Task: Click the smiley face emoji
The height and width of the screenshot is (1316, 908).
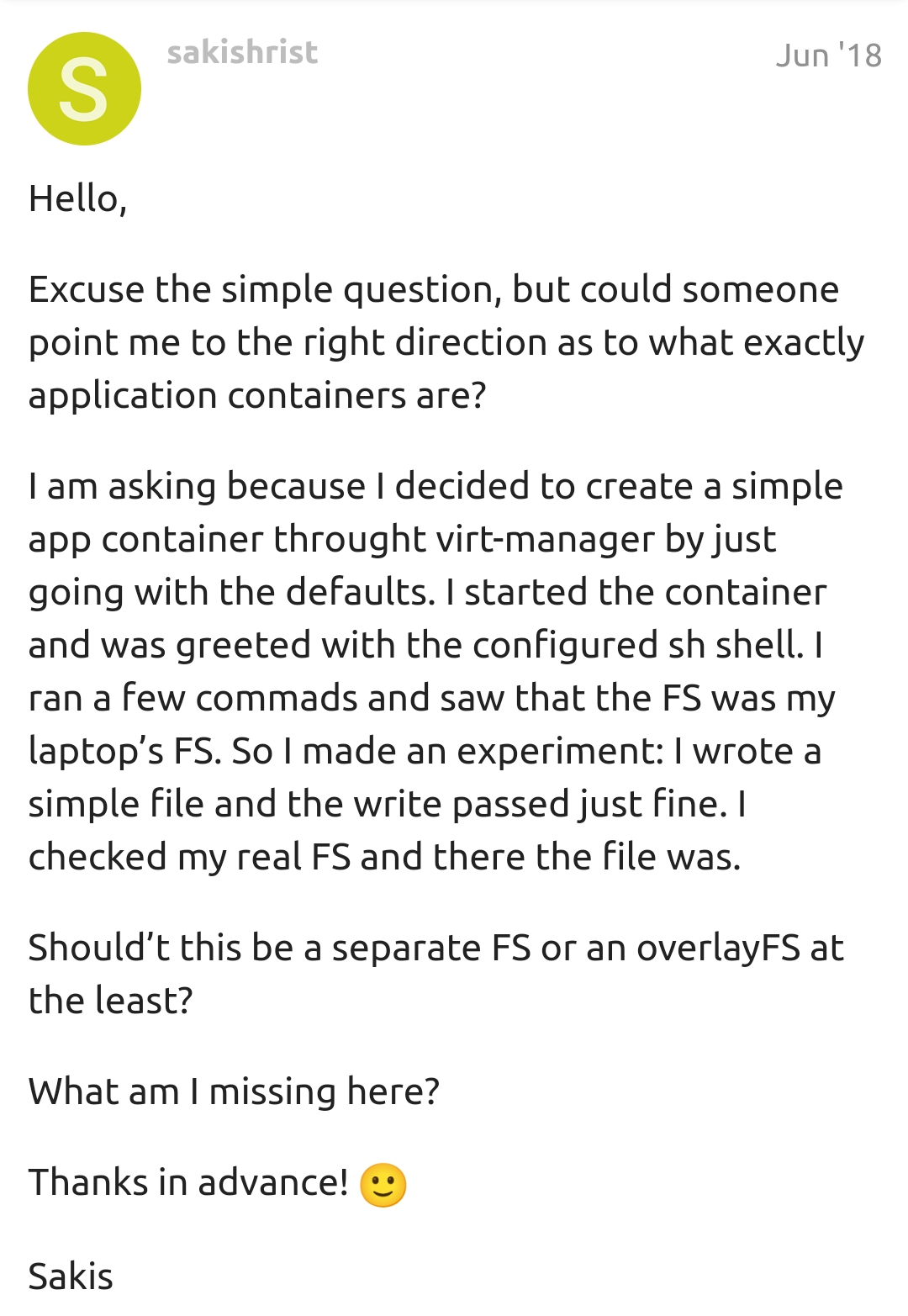Action: (x=383, y=1185)
